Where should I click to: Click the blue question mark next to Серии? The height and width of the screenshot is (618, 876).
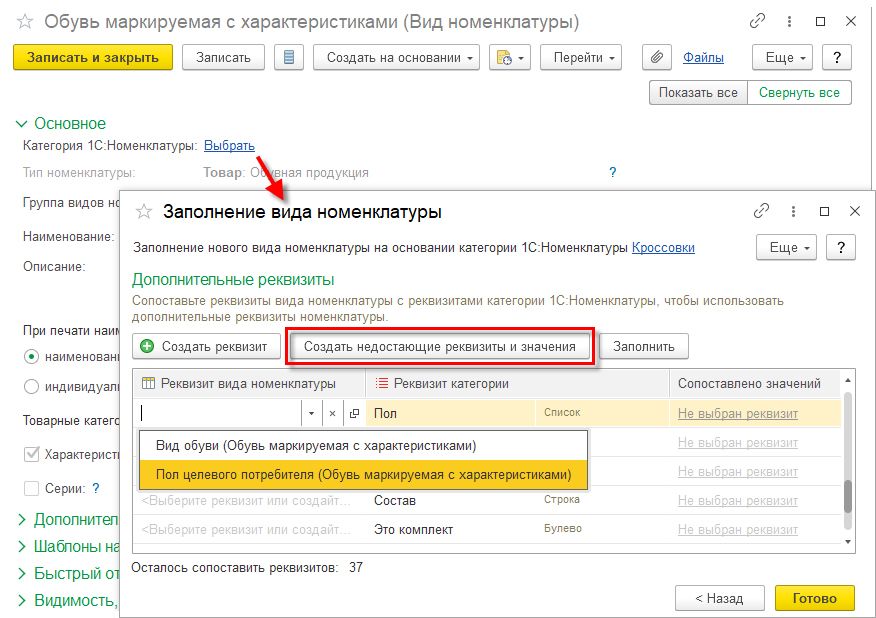tap(96, 488)
